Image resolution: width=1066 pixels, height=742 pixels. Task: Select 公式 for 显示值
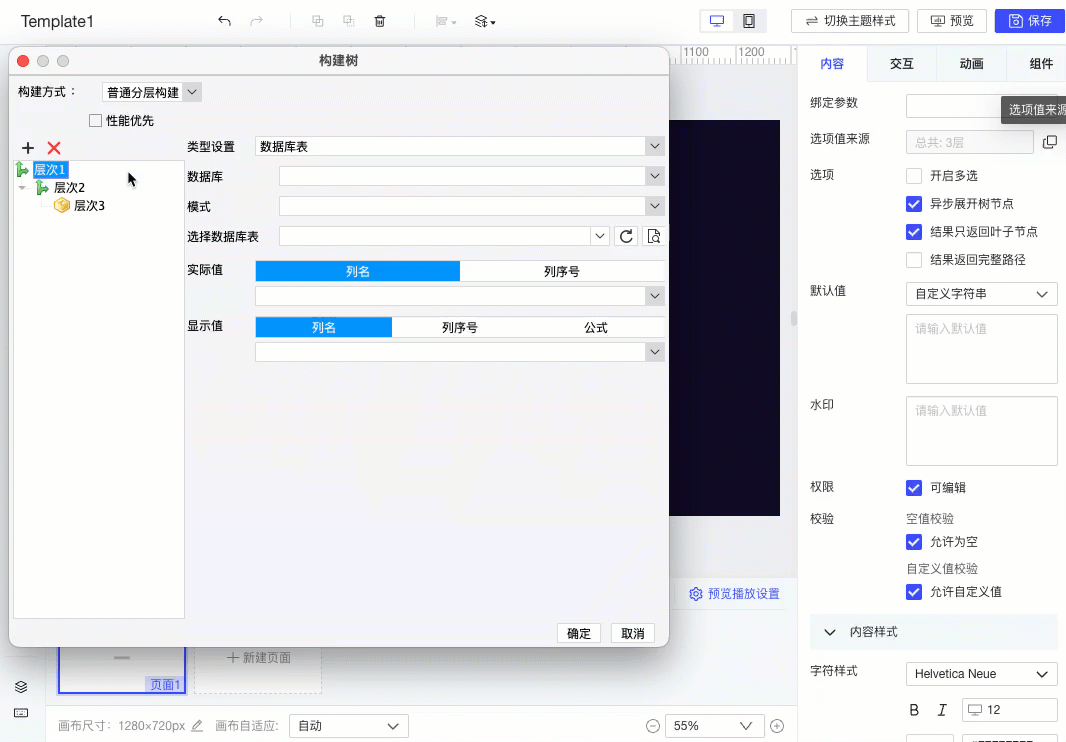[596, 327]
